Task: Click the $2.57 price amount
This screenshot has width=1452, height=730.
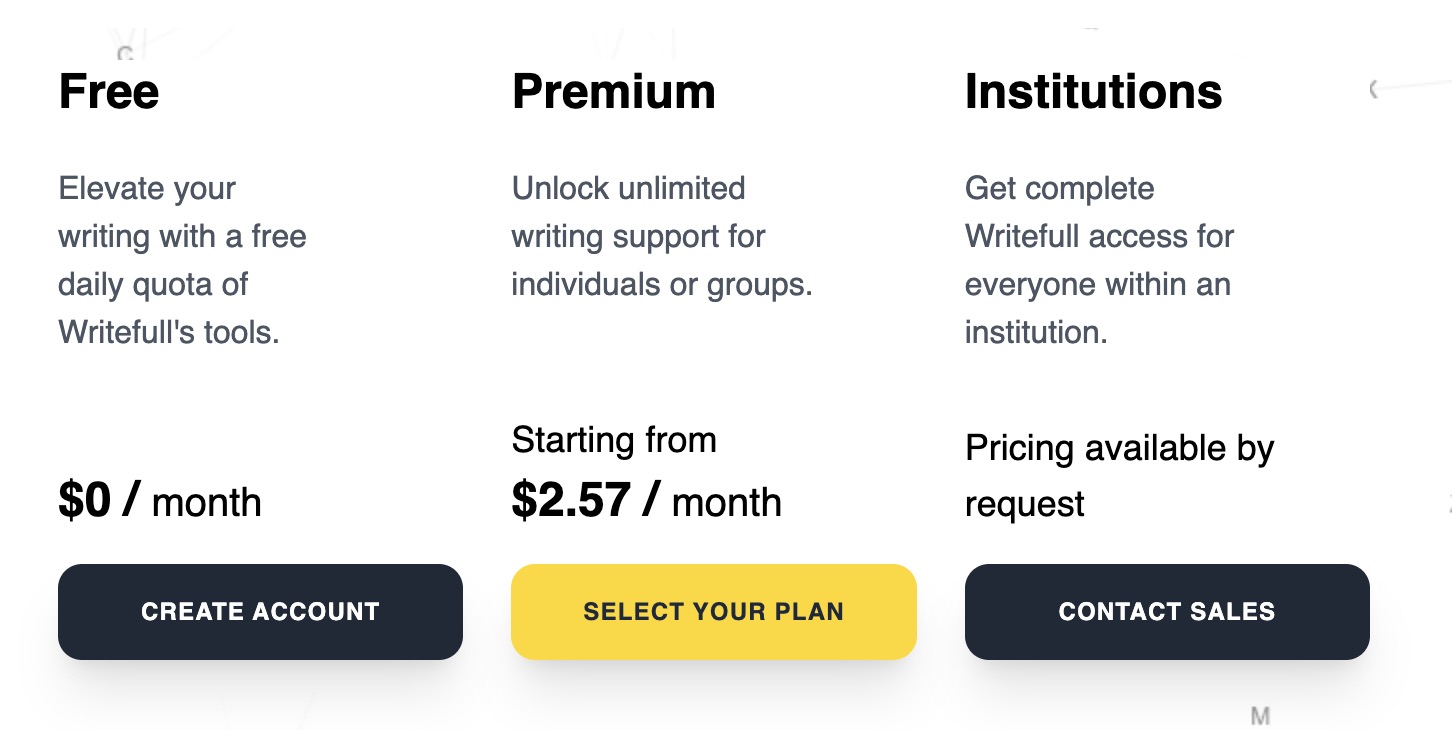Action: coord(571,500)
